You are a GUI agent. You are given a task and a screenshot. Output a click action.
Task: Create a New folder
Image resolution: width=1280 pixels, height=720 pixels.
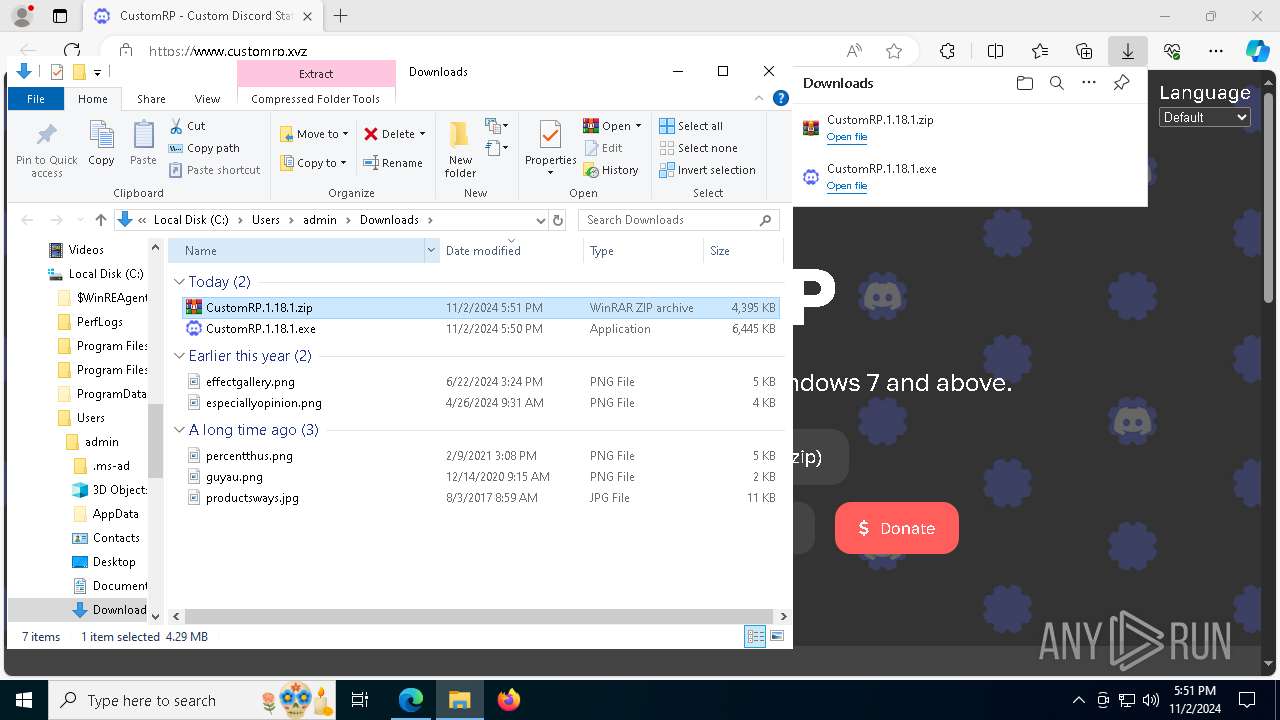(460, 150)
